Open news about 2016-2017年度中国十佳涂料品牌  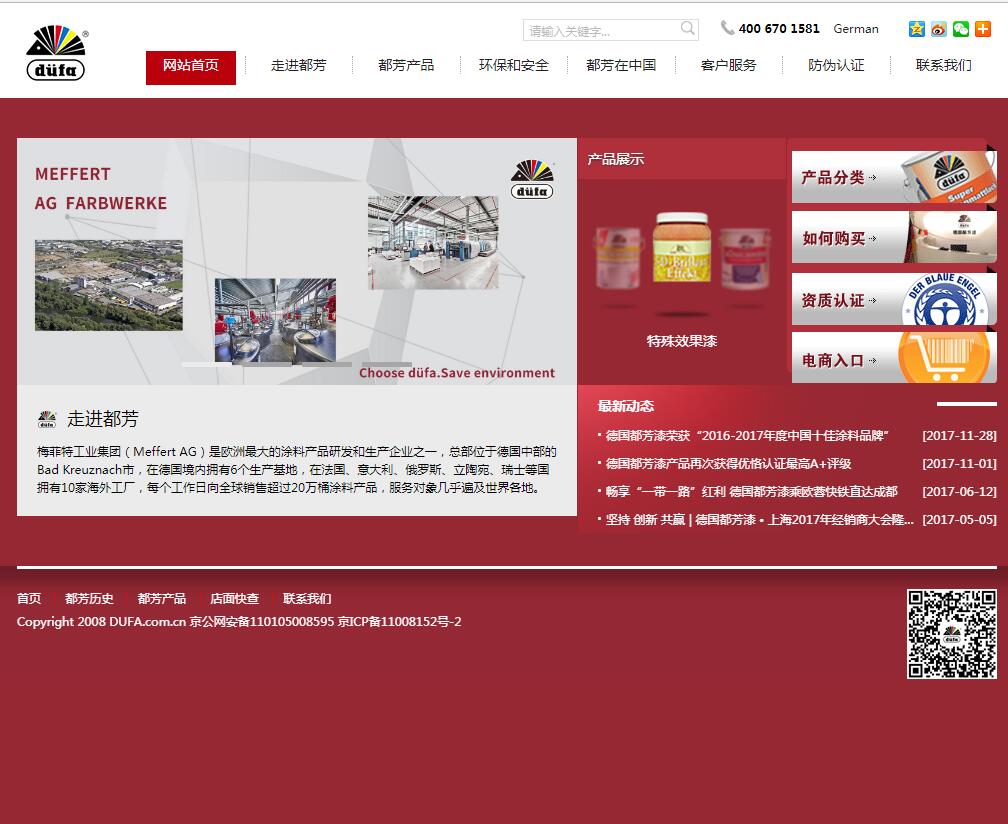coord(747,436)
